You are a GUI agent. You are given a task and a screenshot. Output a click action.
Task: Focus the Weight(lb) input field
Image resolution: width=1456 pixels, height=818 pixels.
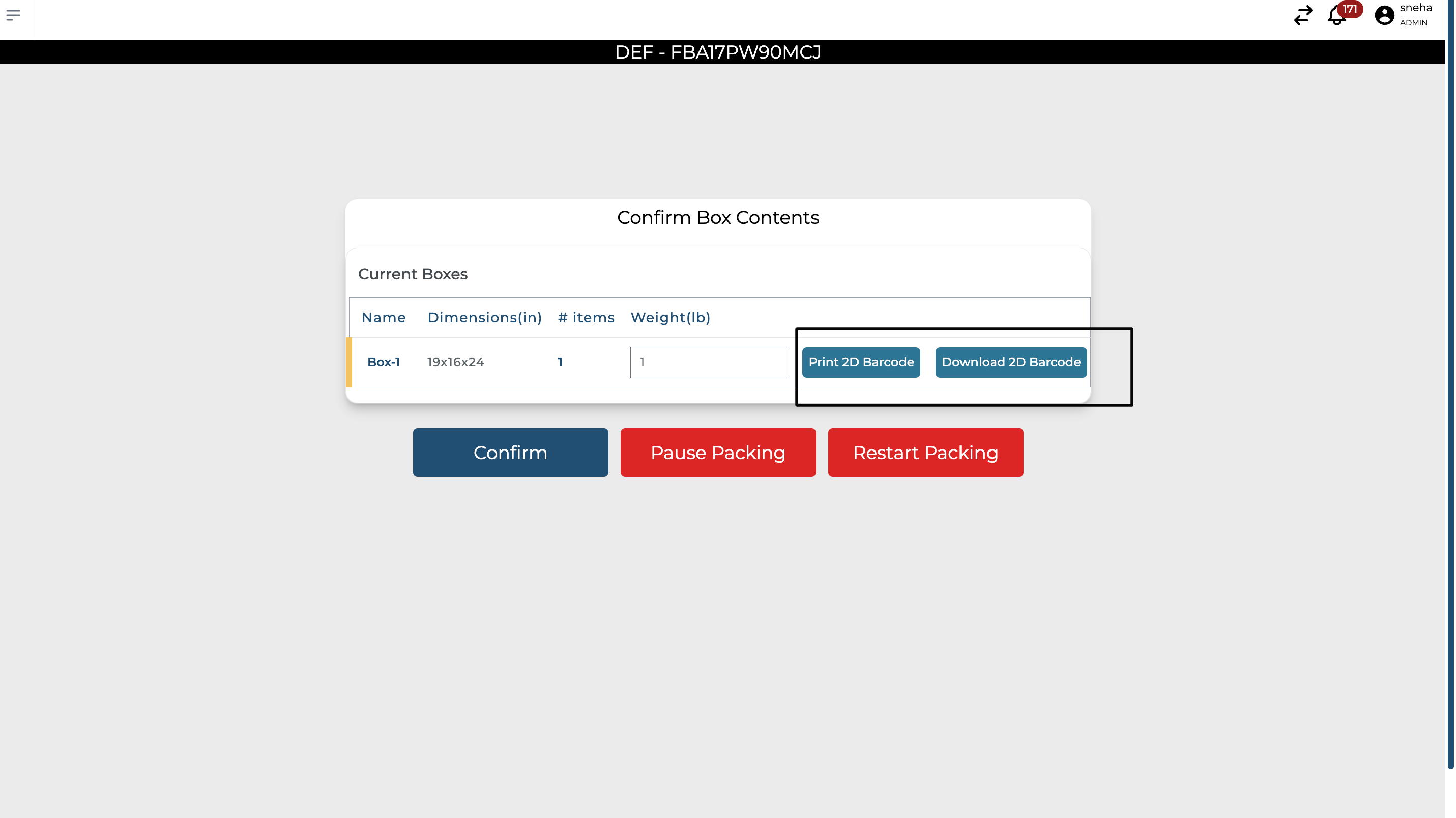click(708, 362)
